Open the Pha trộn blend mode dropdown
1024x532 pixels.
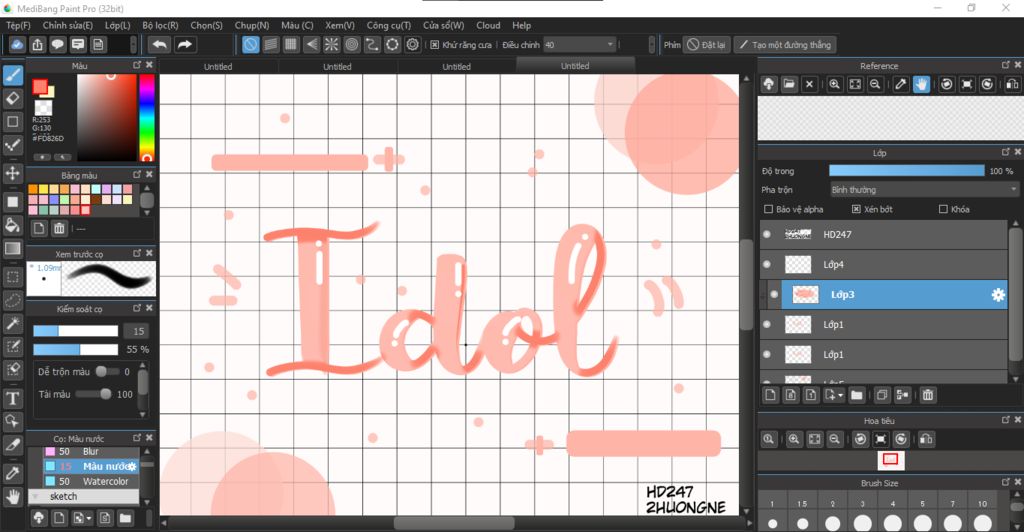[x=923, y=190]
